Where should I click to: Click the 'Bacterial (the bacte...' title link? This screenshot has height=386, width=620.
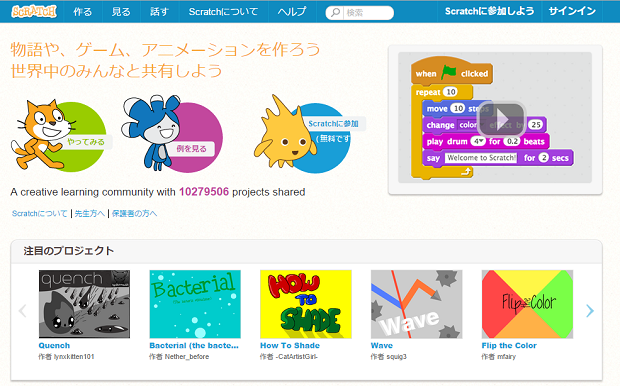194,346
